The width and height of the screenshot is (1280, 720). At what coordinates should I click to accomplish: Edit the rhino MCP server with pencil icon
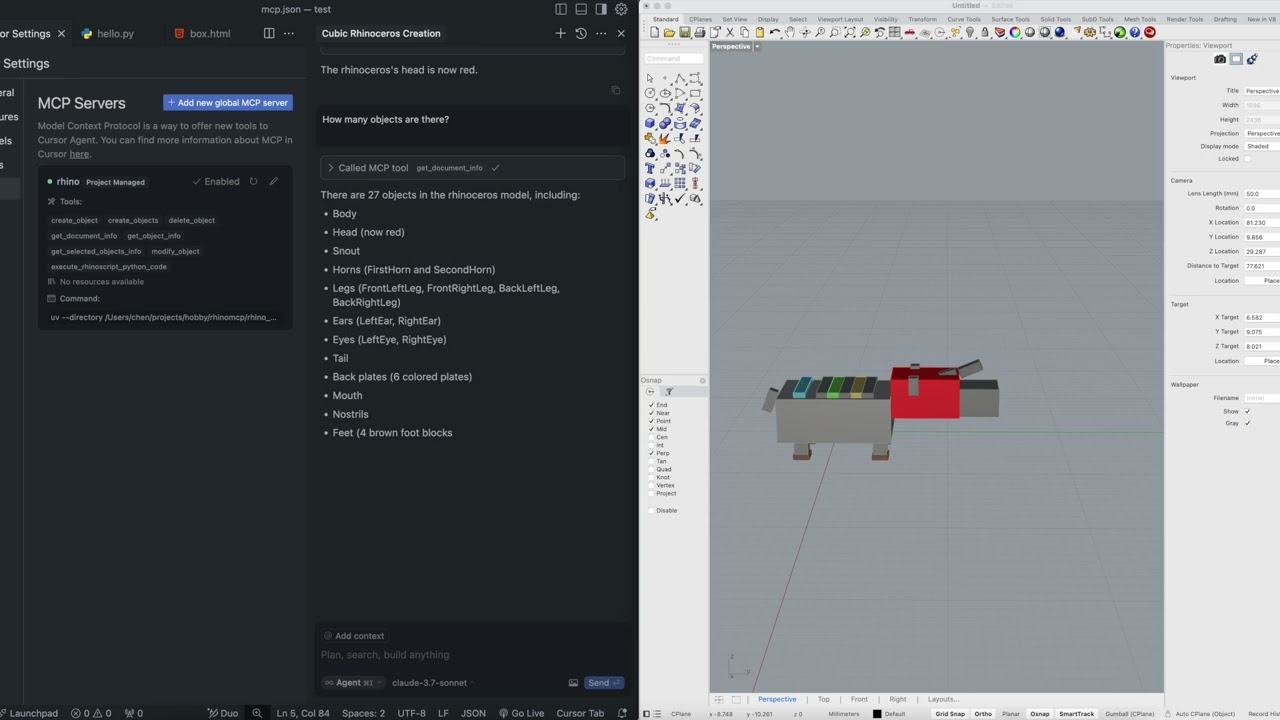pos(273,181)
